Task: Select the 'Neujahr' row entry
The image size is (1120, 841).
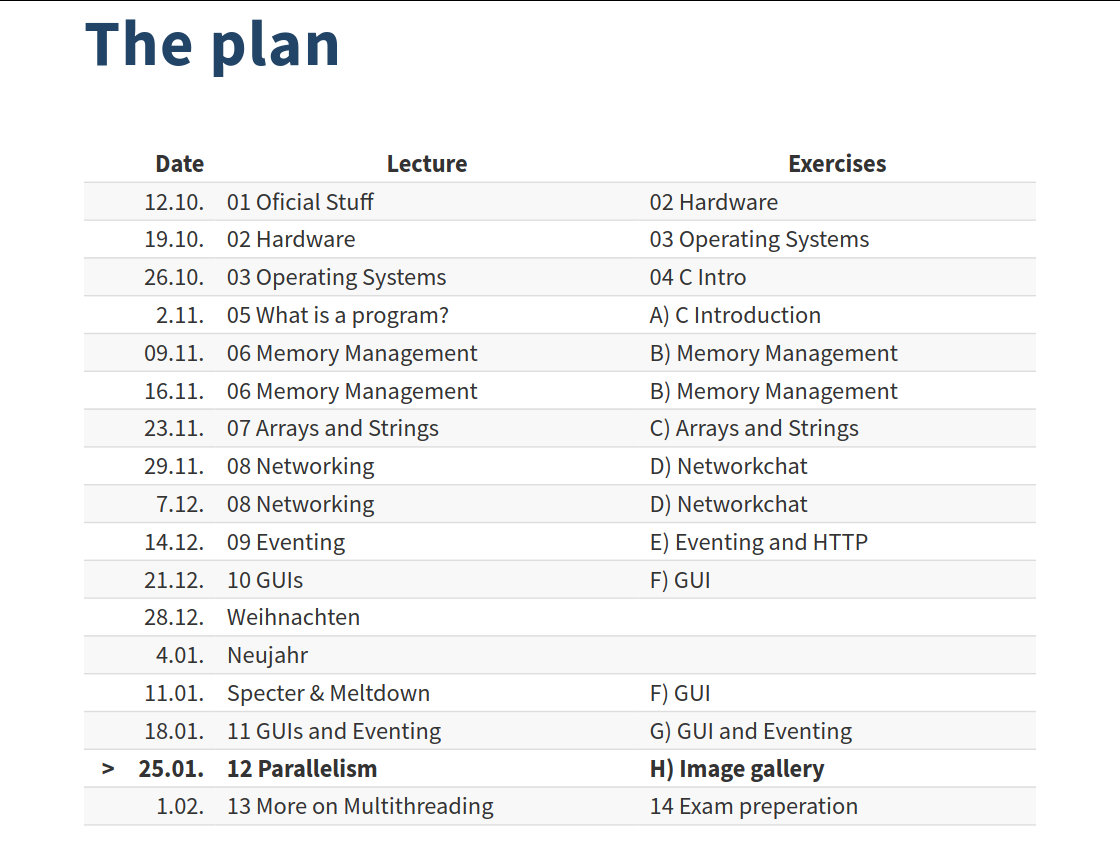Action: 268,655
